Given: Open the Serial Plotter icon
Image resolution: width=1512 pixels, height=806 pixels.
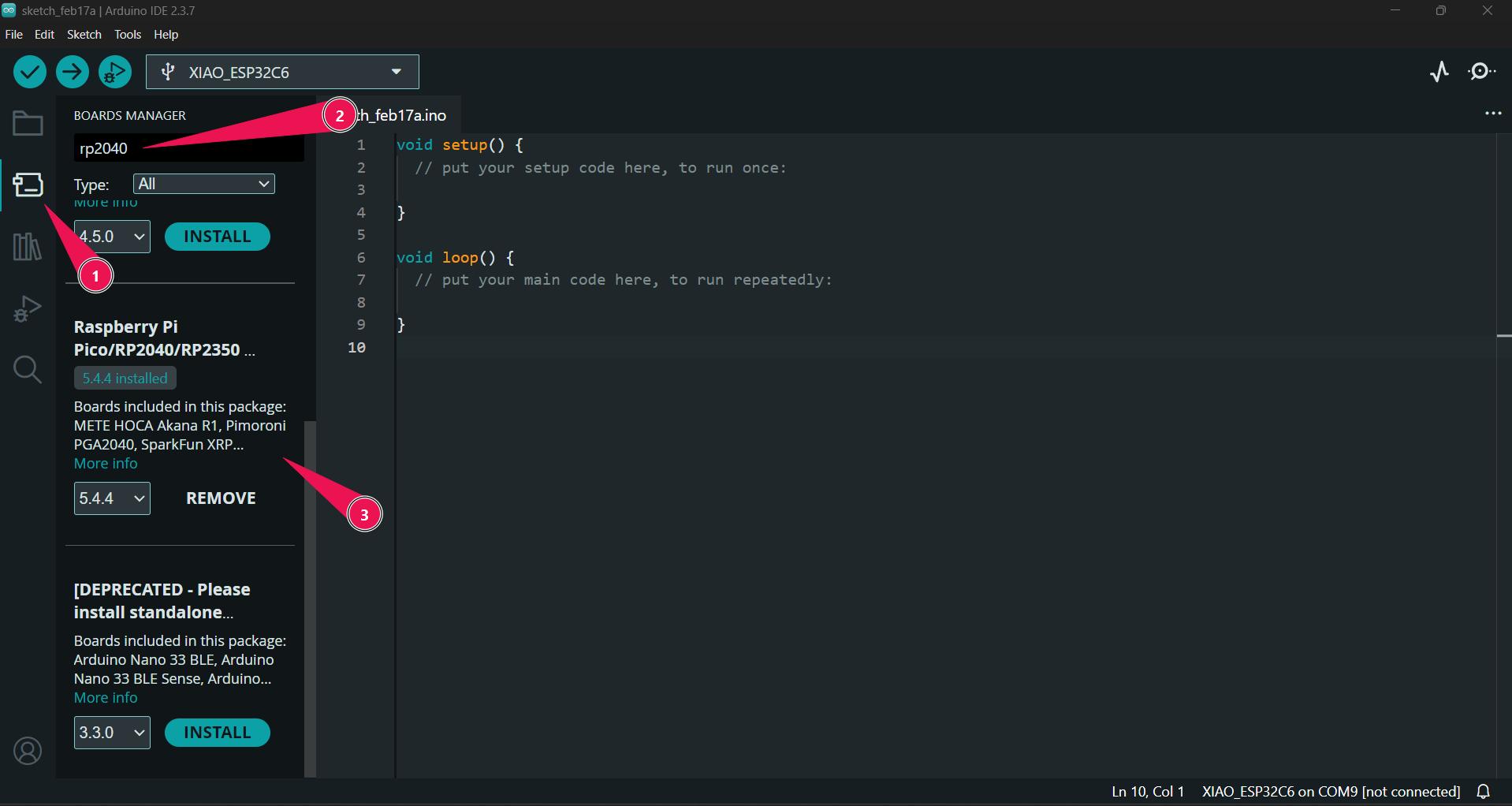Looking at the screenshot, I should tap(1439, 71).
